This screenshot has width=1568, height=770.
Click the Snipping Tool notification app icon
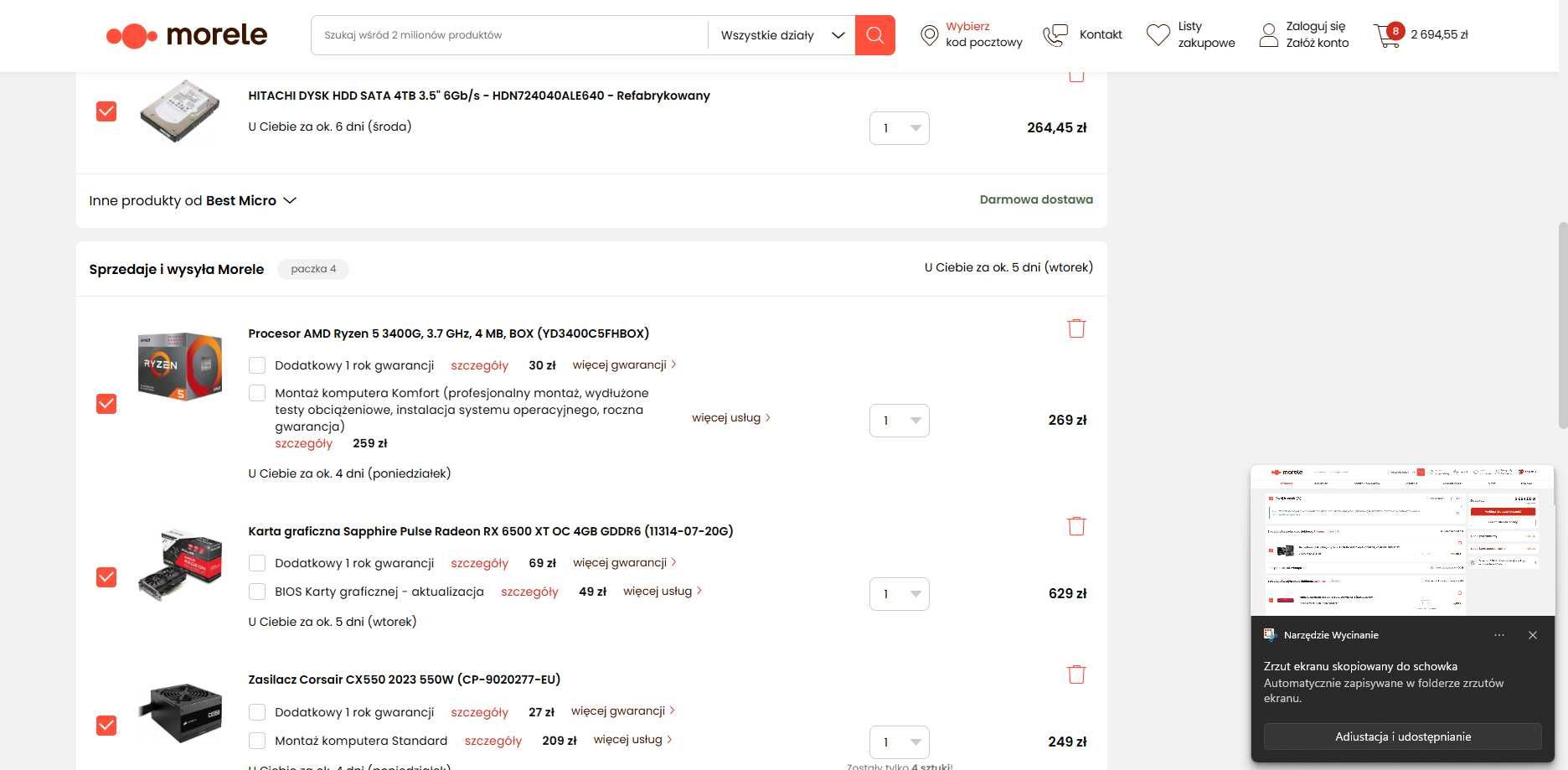coord(1270,635)
